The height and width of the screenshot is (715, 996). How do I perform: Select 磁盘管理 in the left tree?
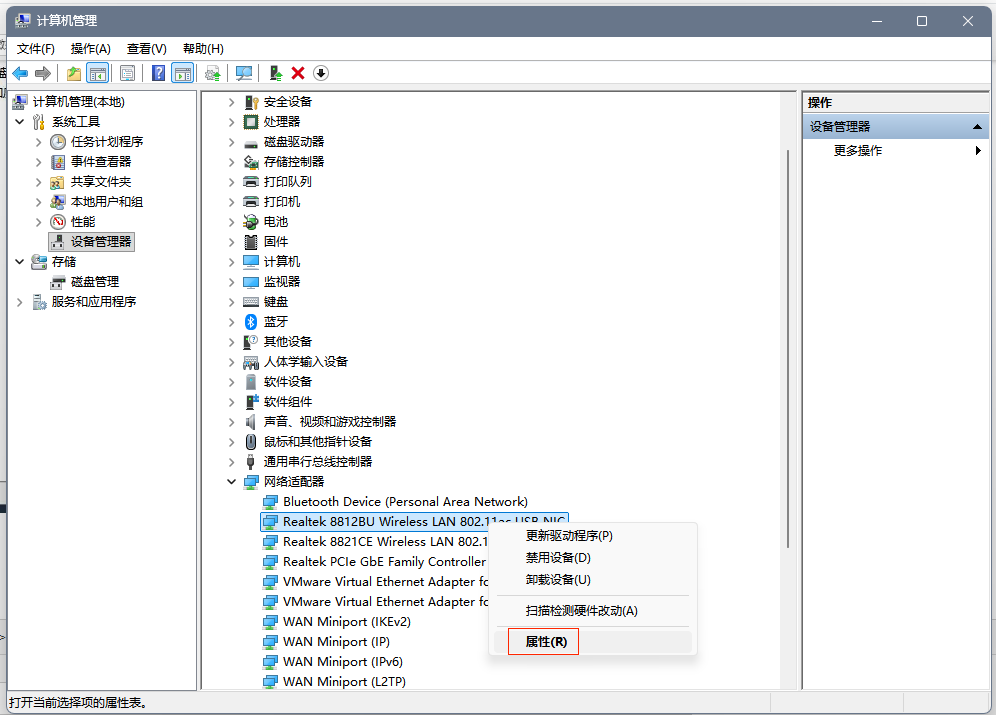(94, 282)
